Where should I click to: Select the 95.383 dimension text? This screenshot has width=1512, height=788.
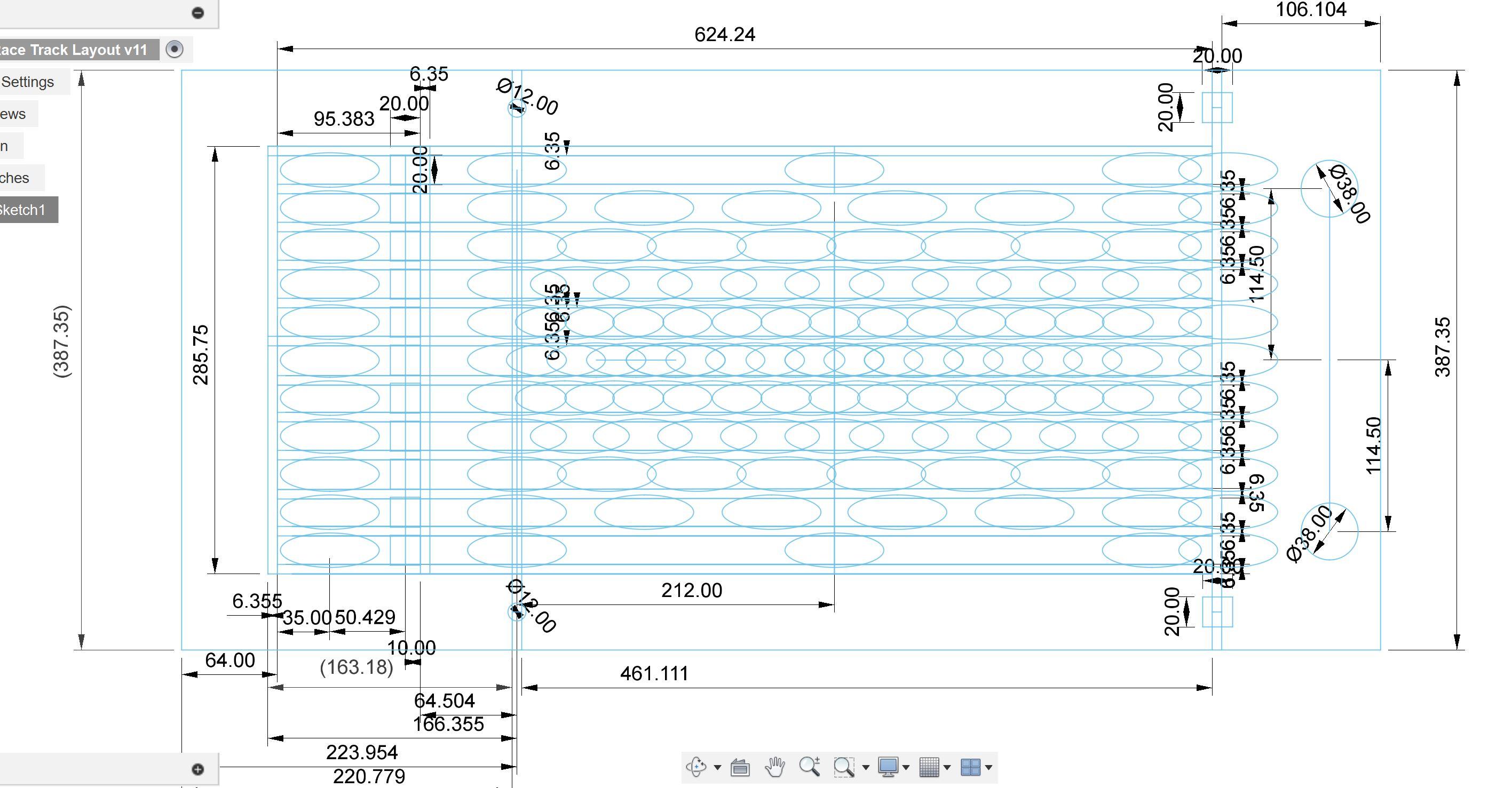(x=344, y=119)
